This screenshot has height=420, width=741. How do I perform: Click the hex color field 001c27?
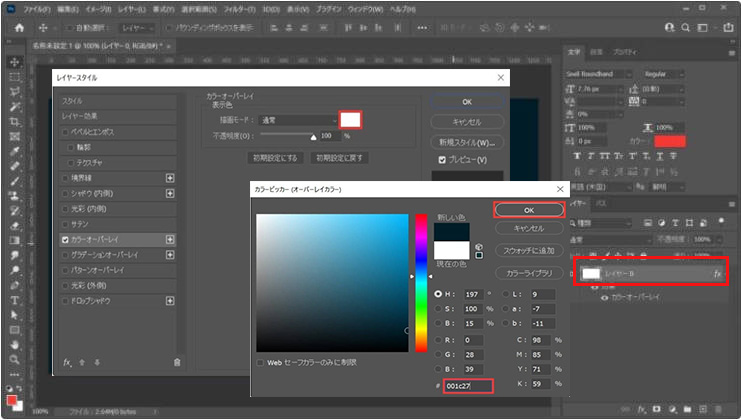(x=468, y=386)
